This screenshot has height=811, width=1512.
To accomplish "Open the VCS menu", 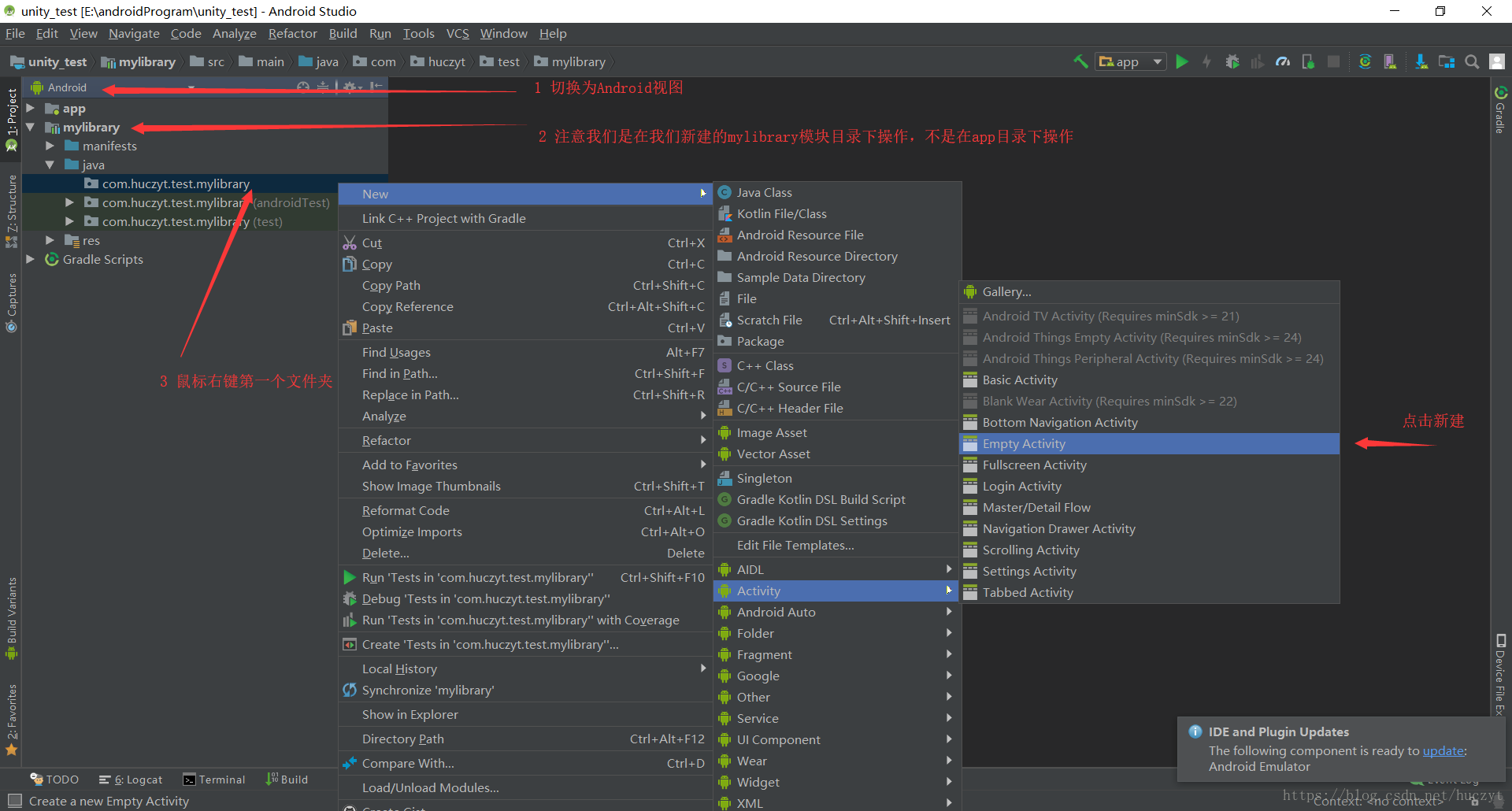I will tap(458, 33).
